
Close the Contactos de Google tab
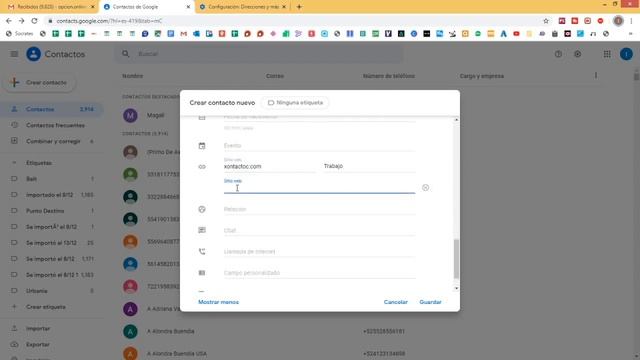click(x=188, y=7)
